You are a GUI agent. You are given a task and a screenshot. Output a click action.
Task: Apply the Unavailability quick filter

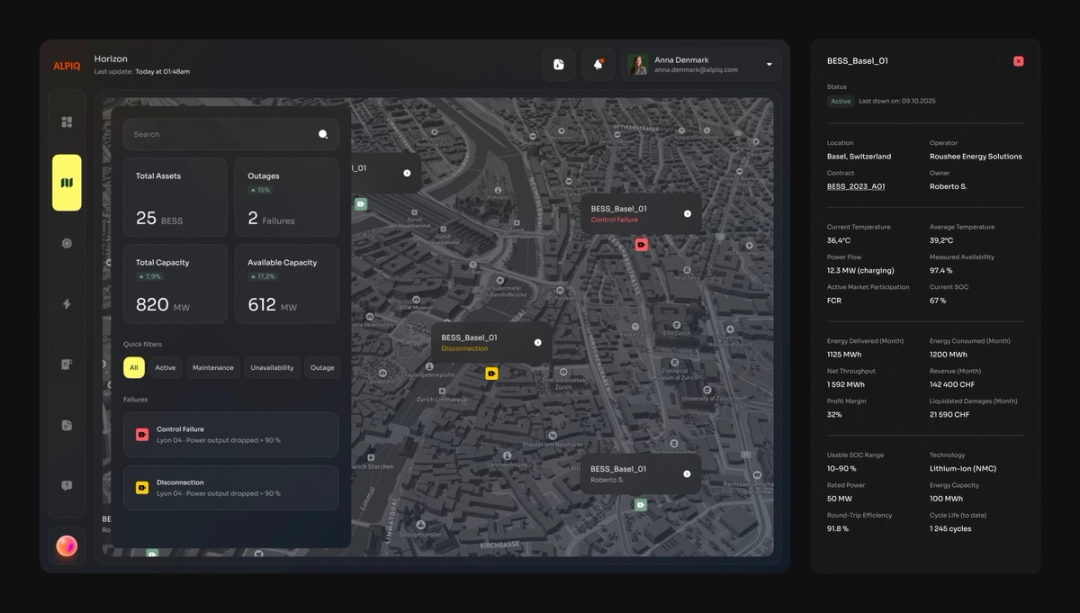272,368
